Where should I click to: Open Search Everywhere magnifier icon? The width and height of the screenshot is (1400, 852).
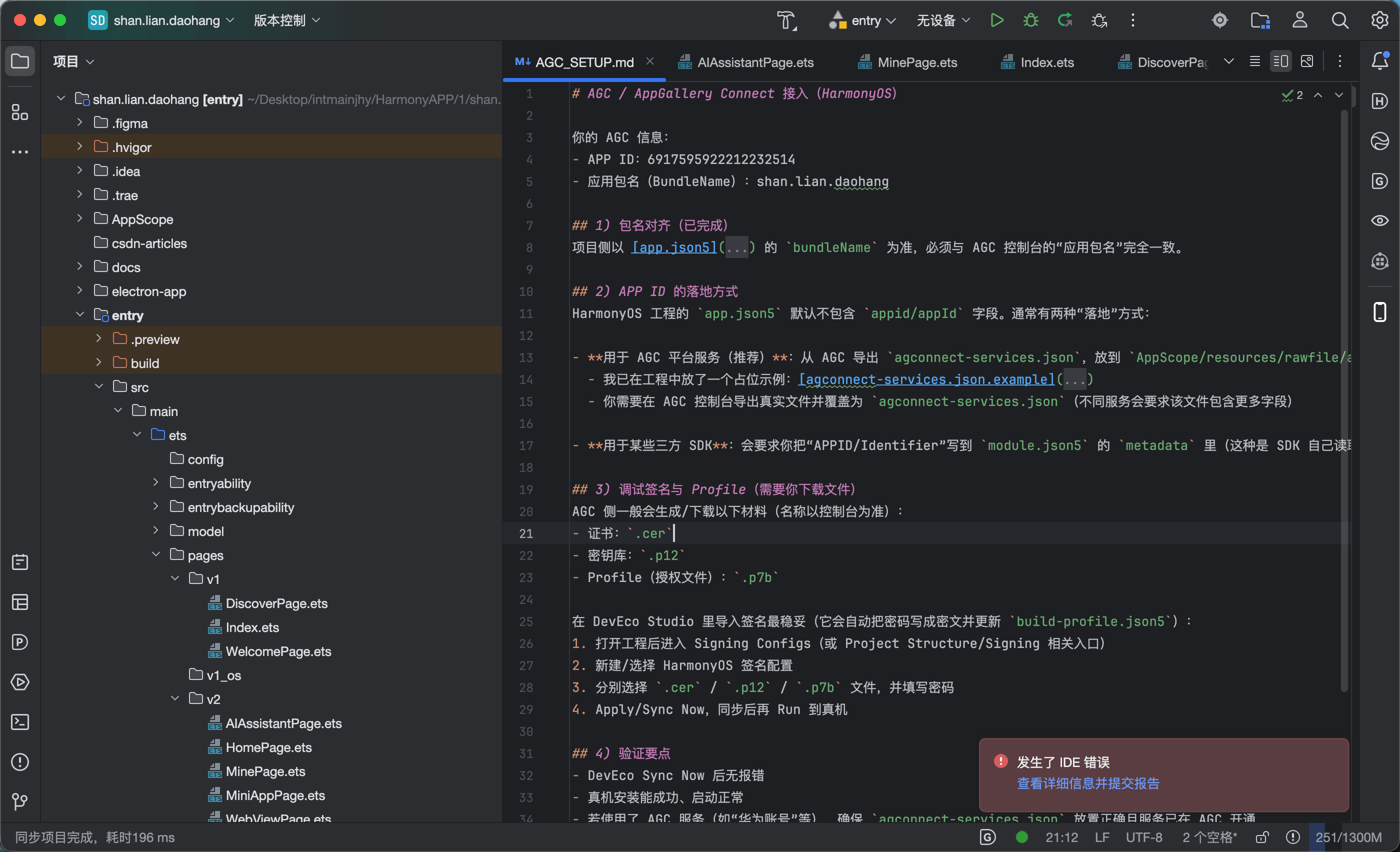[x=1340, y=20]
